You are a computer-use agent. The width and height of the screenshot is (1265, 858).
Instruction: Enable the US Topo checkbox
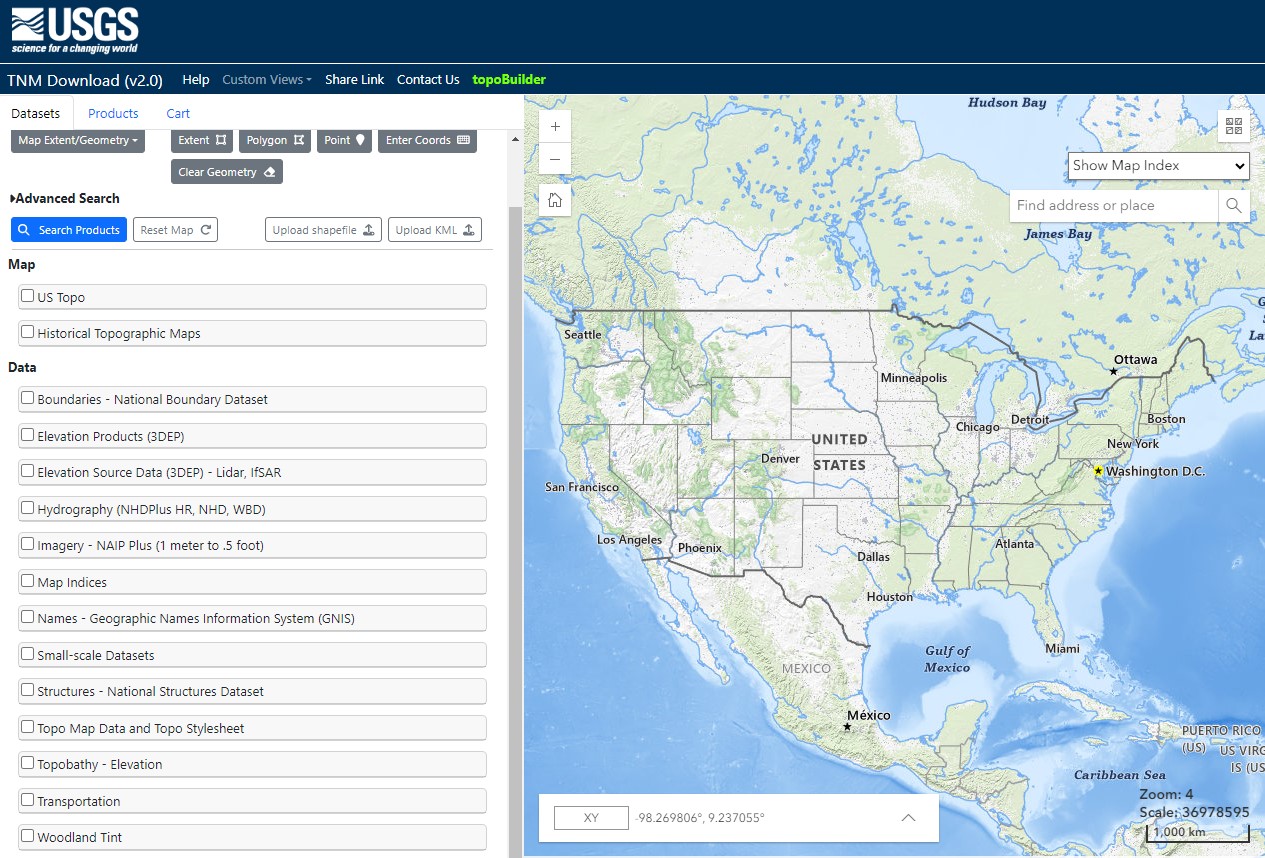click(x=28, y=296)
